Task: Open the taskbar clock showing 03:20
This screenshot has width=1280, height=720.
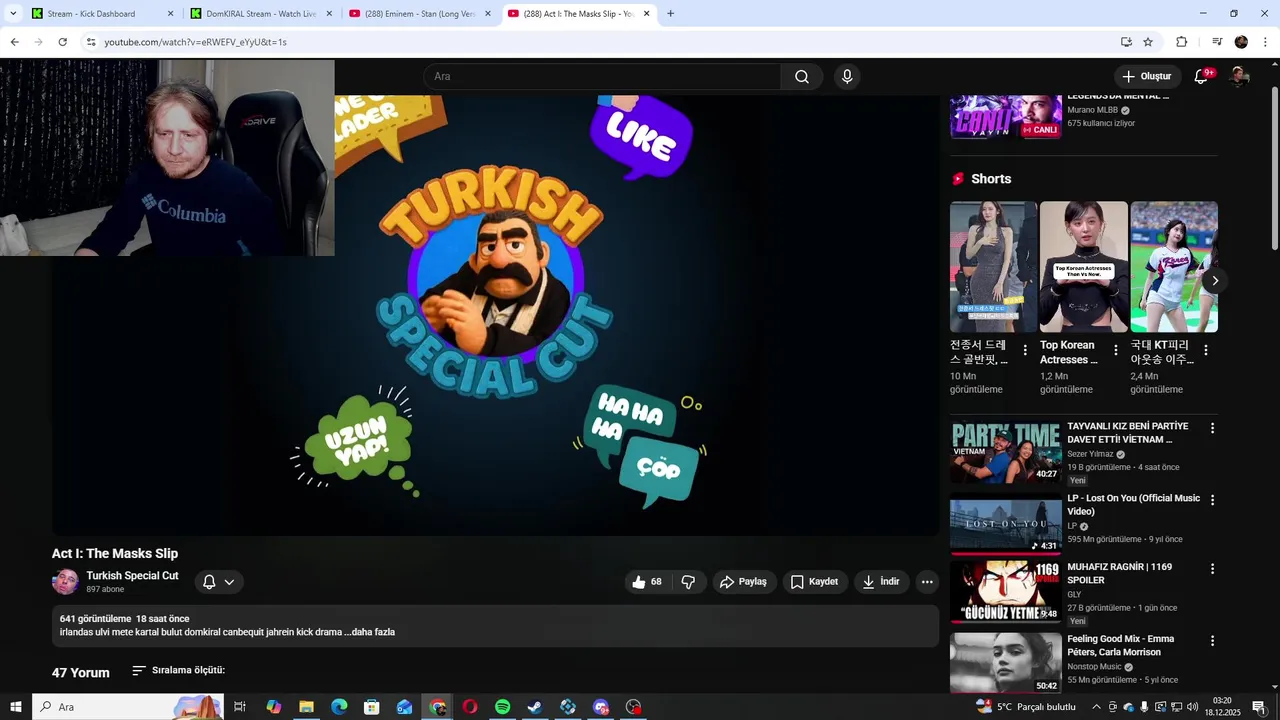Action: [x=1222, y=707]
